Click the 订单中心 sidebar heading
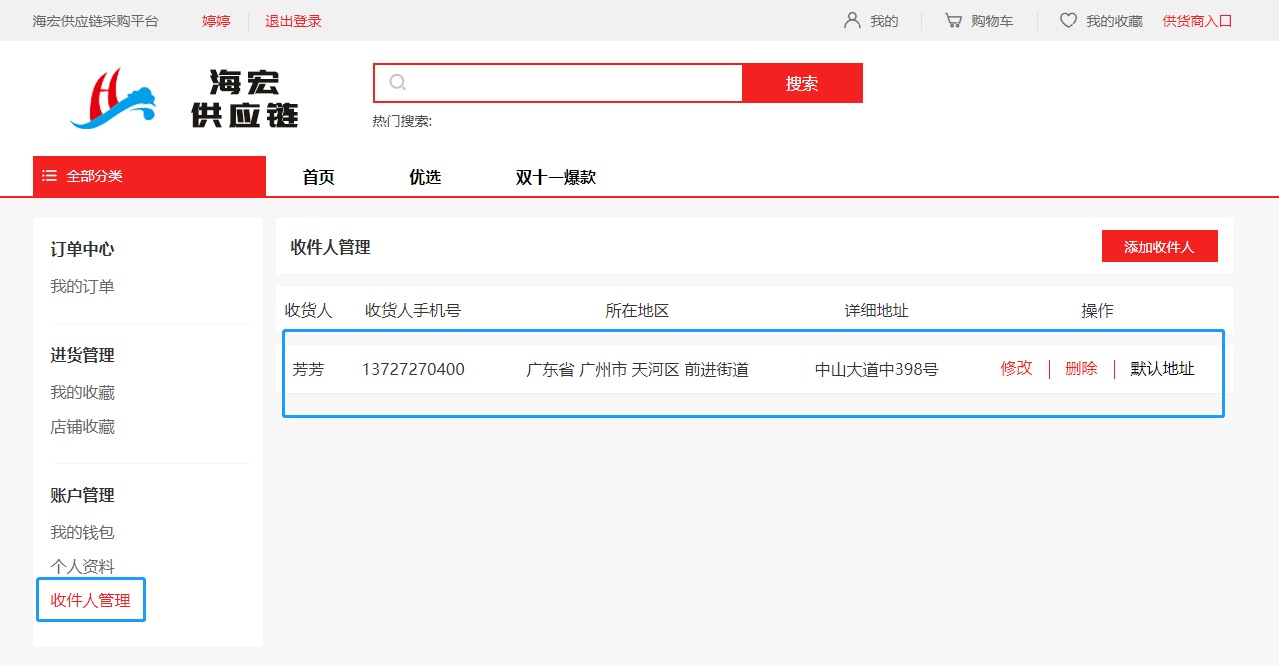Viewport: 1279px width, 666px height. click(82, 249)
